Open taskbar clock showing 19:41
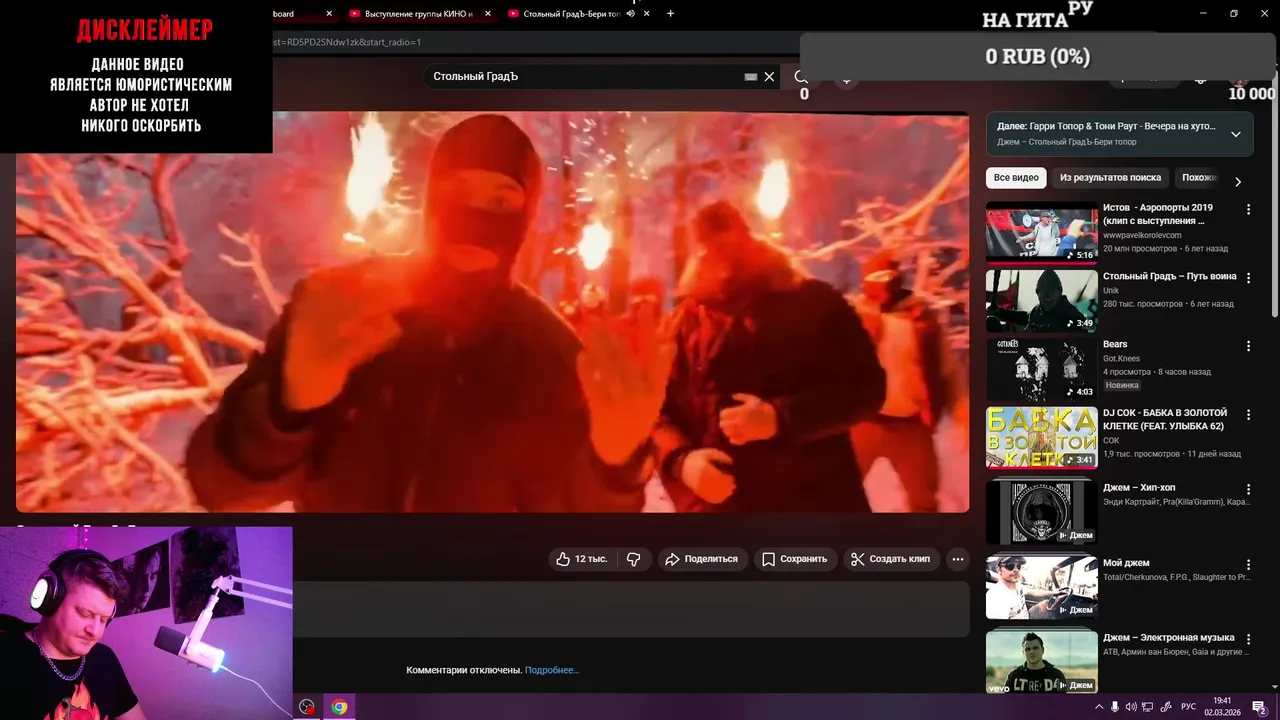The image size is (1280, 720). [1222, 707]
